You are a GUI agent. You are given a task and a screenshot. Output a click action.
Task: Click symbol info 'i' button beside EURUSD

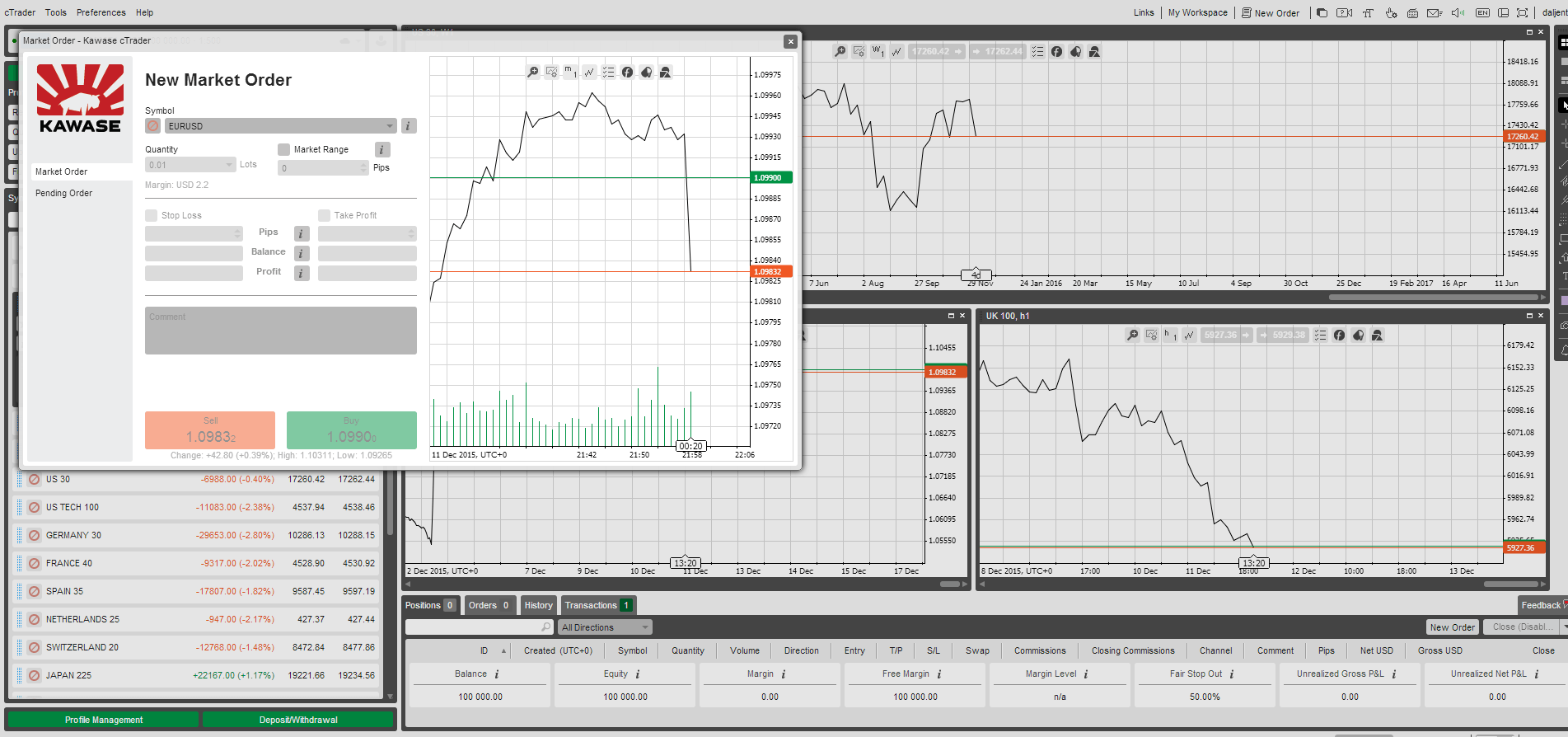pyautogui.click(x=409, y=126)
